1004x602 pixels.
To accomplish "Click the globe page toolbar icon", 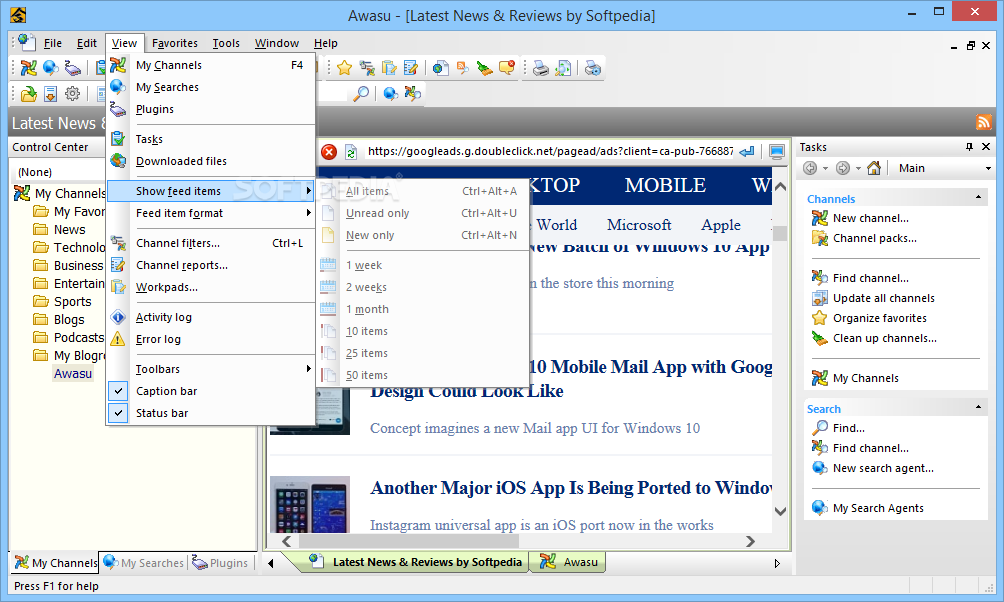I will pos(441,68).
